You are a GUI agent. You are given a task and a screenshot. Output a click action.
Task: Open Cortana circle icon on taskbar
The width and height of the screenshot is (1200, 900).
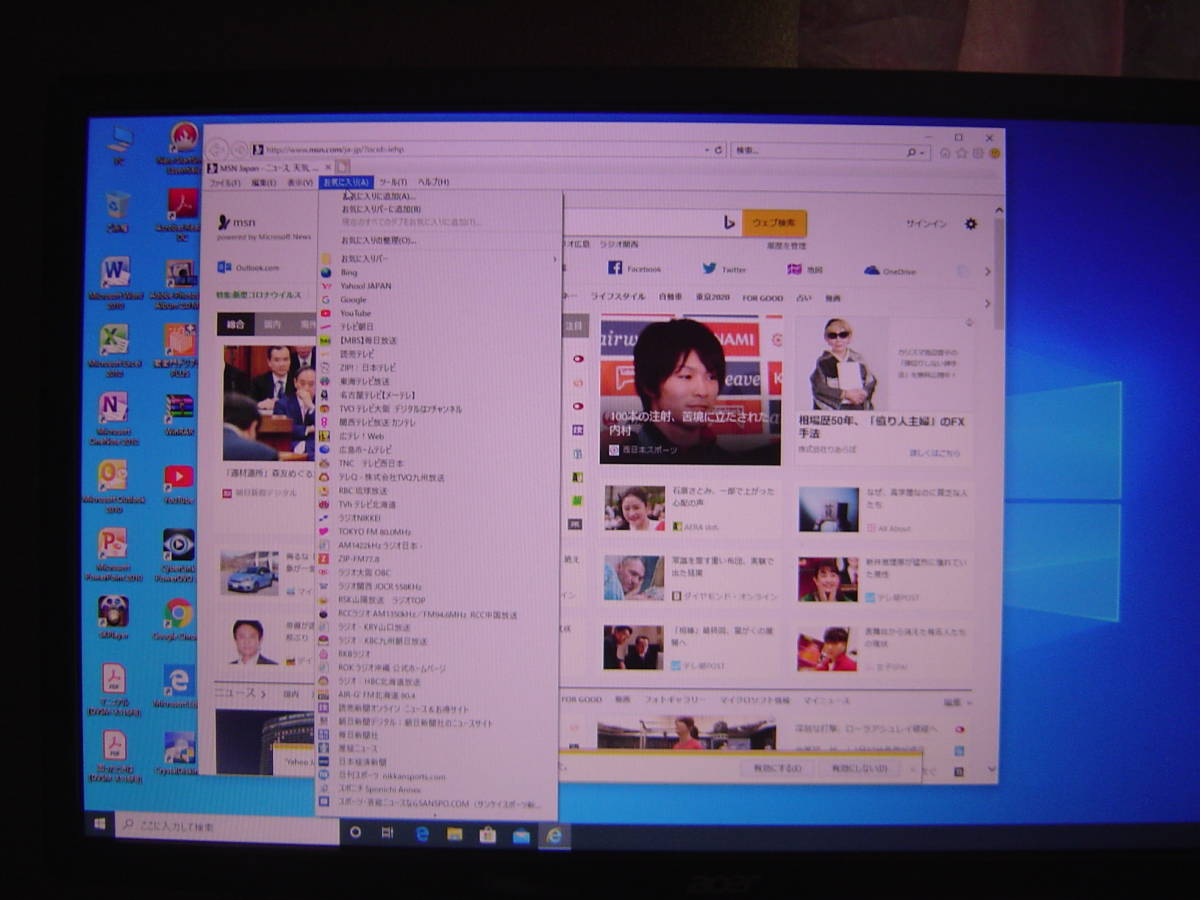pyautogui.click(x=354, y=831)
